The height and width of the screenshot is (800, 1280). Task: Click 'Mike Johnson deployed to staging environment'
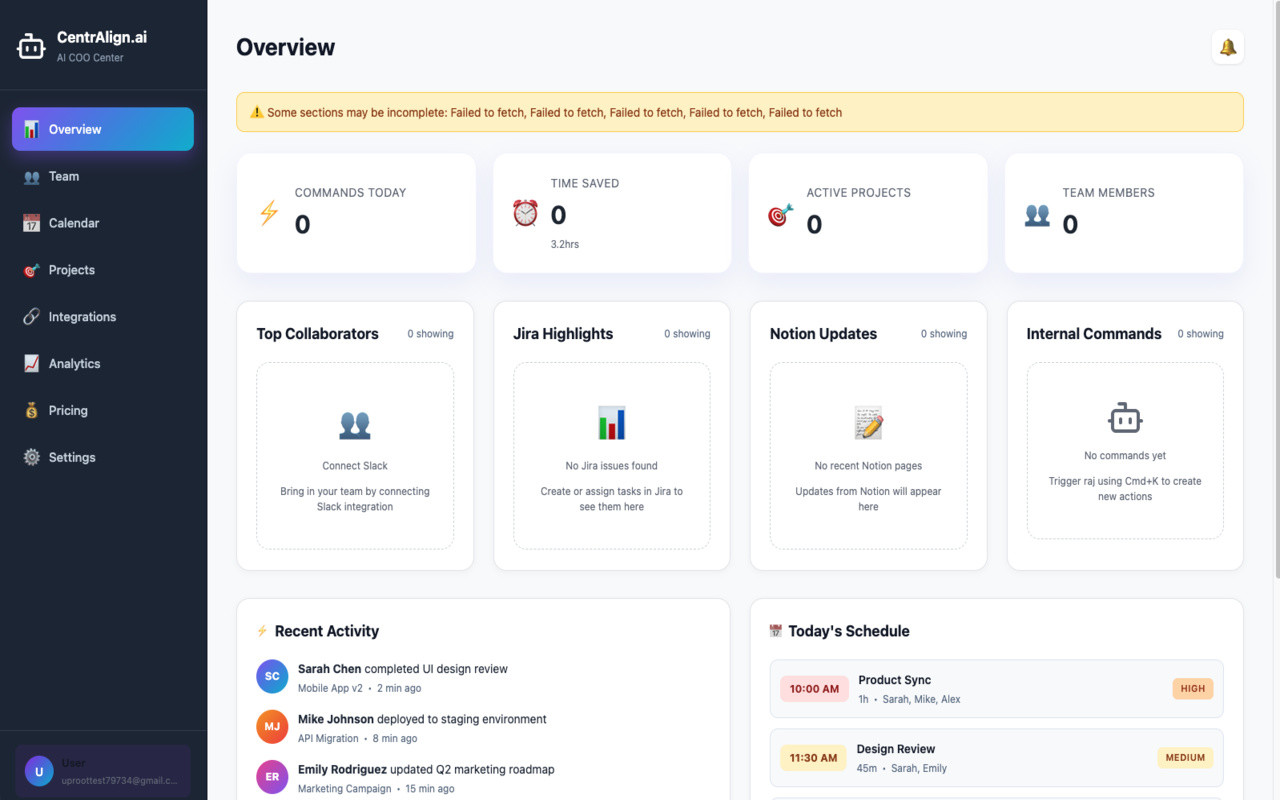pyautogui.click(x=422, y=719)
